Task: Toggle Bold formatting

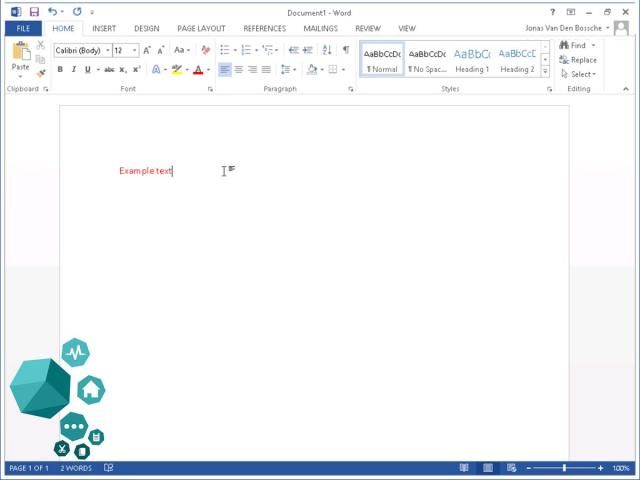Action: pos(60,70)
